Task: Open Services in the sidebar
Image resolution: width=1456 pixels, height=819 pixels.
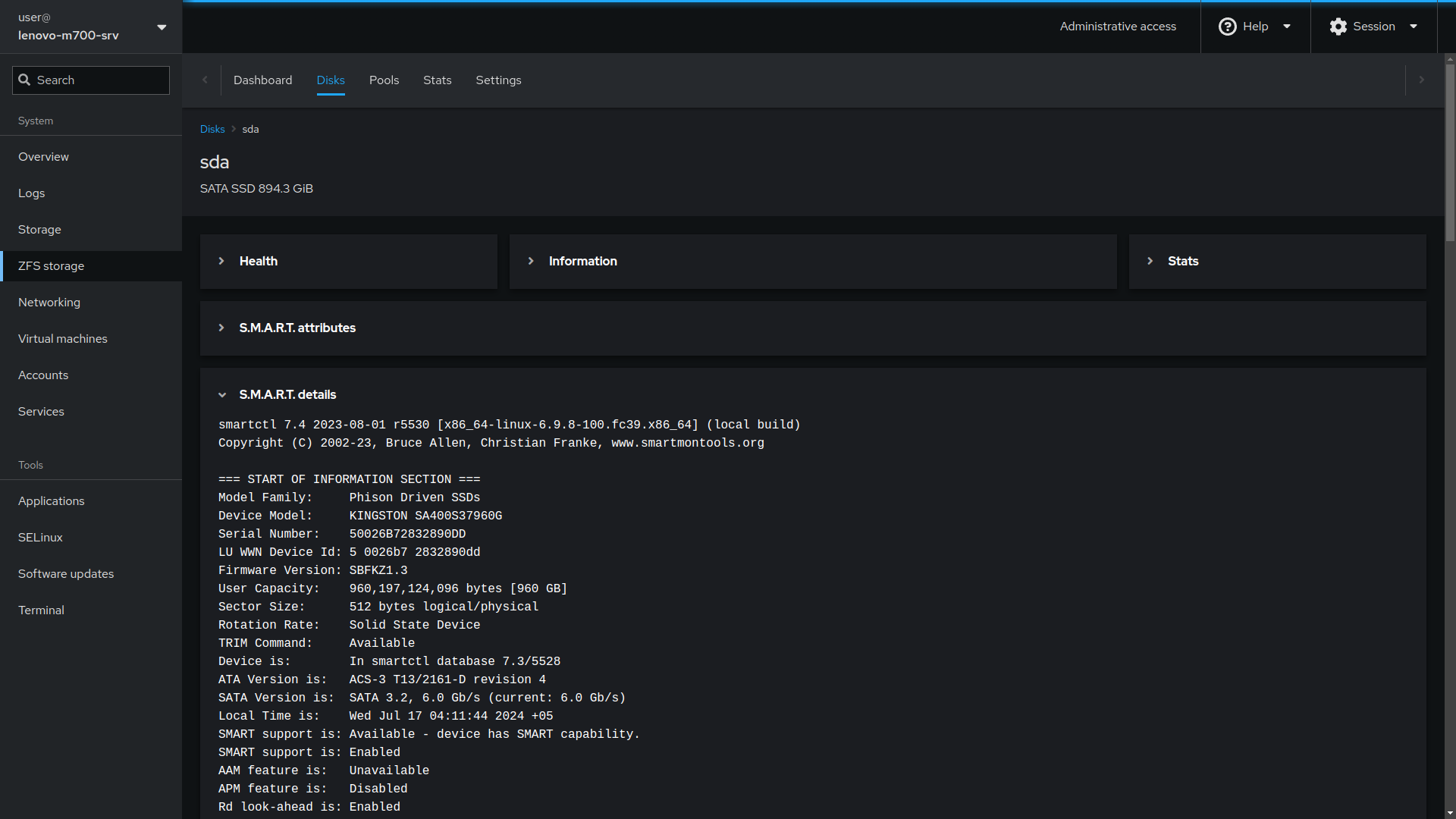Action: click(x=91, y=412)
